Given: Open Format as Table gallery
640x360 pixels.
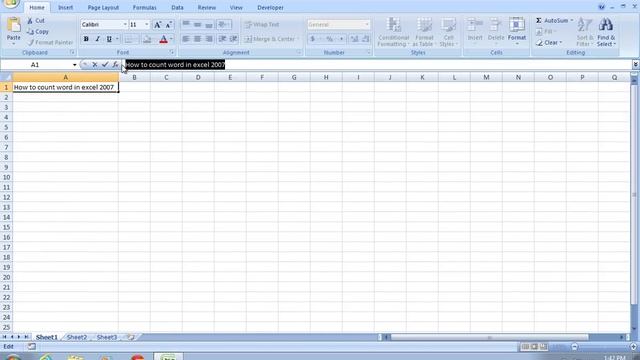Looking at the screenshot, I should point(424,32).
